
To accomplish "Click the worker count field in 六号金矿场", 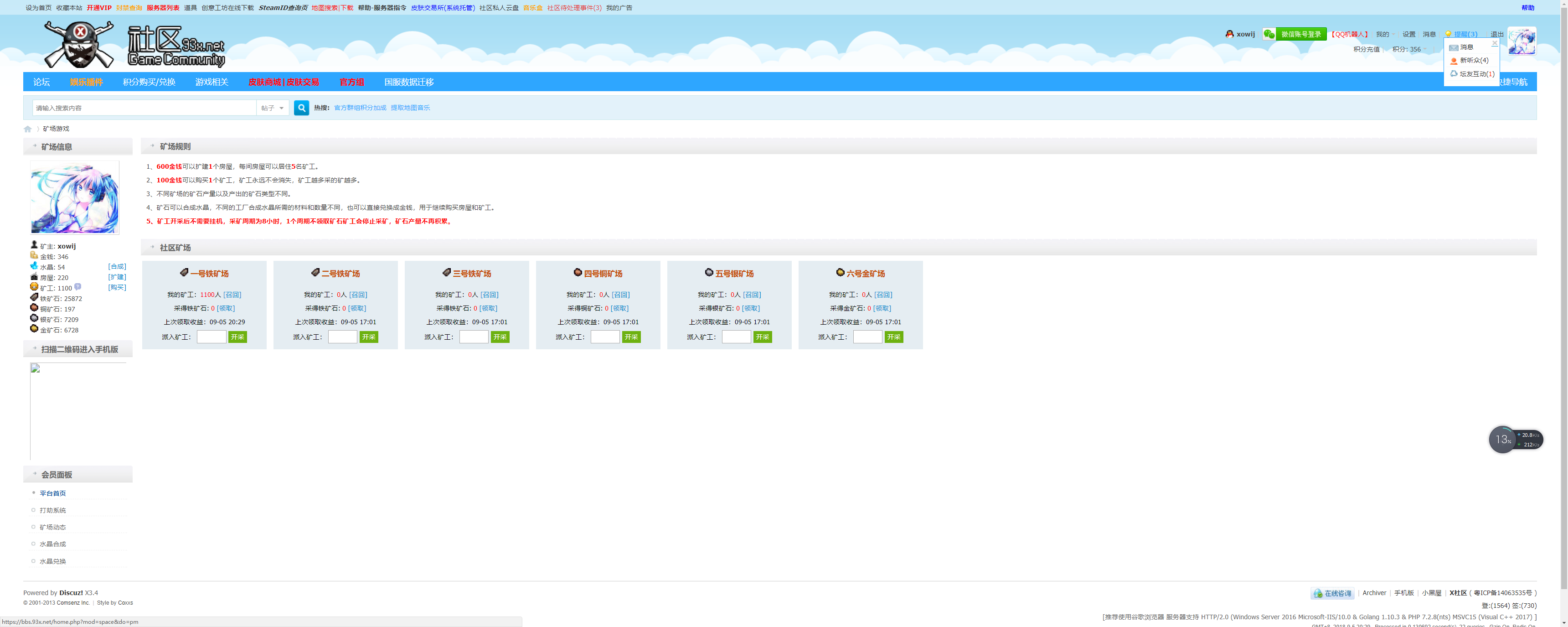I will pos(867,337).
